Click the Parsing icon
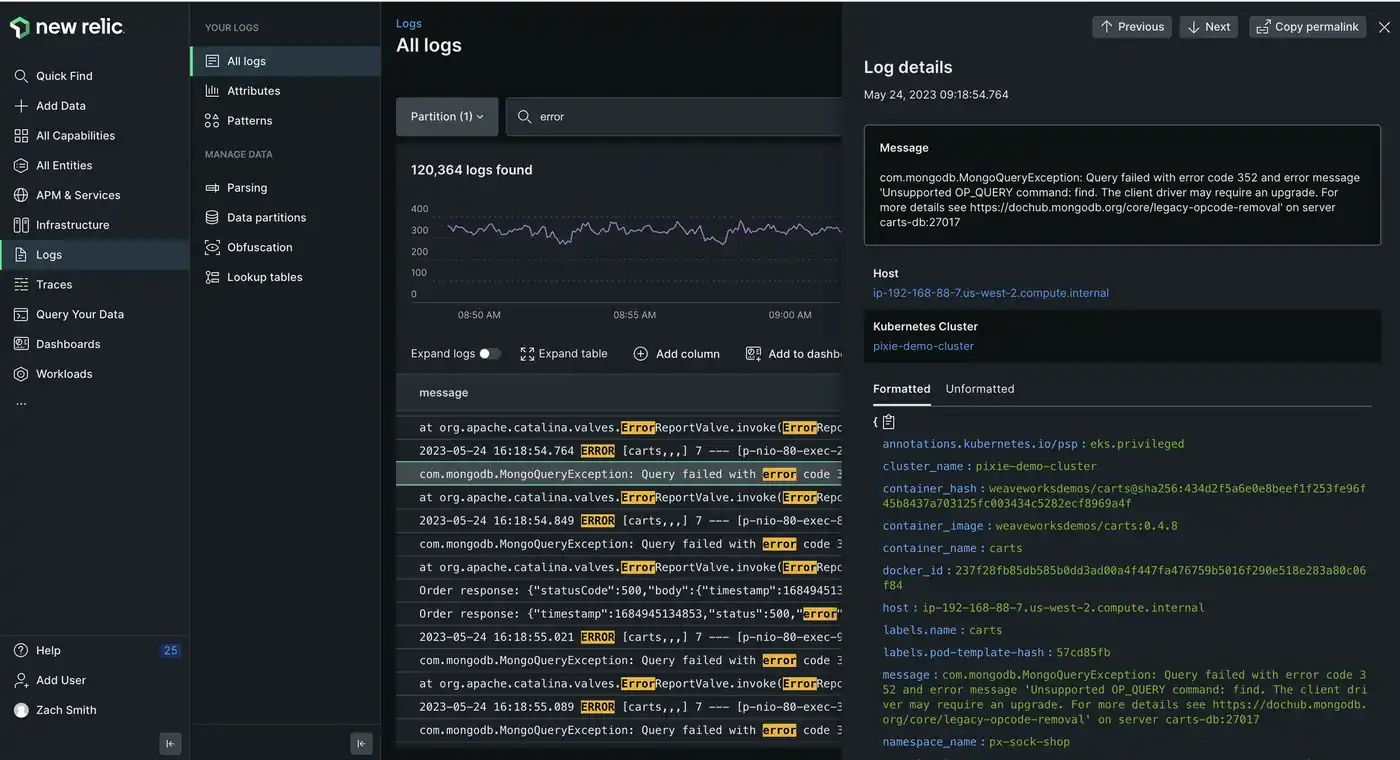Viewport: 1400px width, 760px height. click(212, 188)
